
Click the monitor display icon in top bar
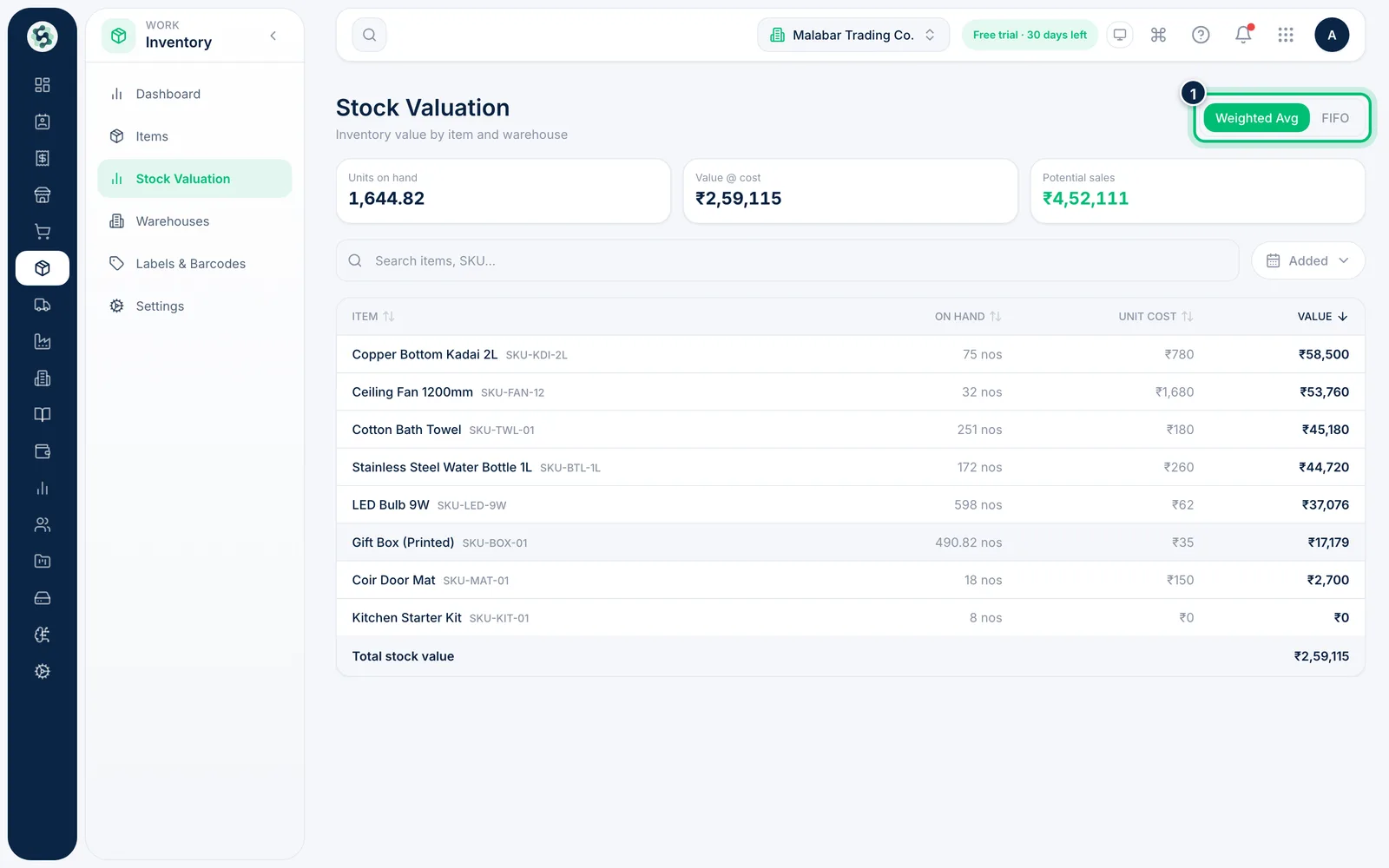click(x=1120, y=35)
